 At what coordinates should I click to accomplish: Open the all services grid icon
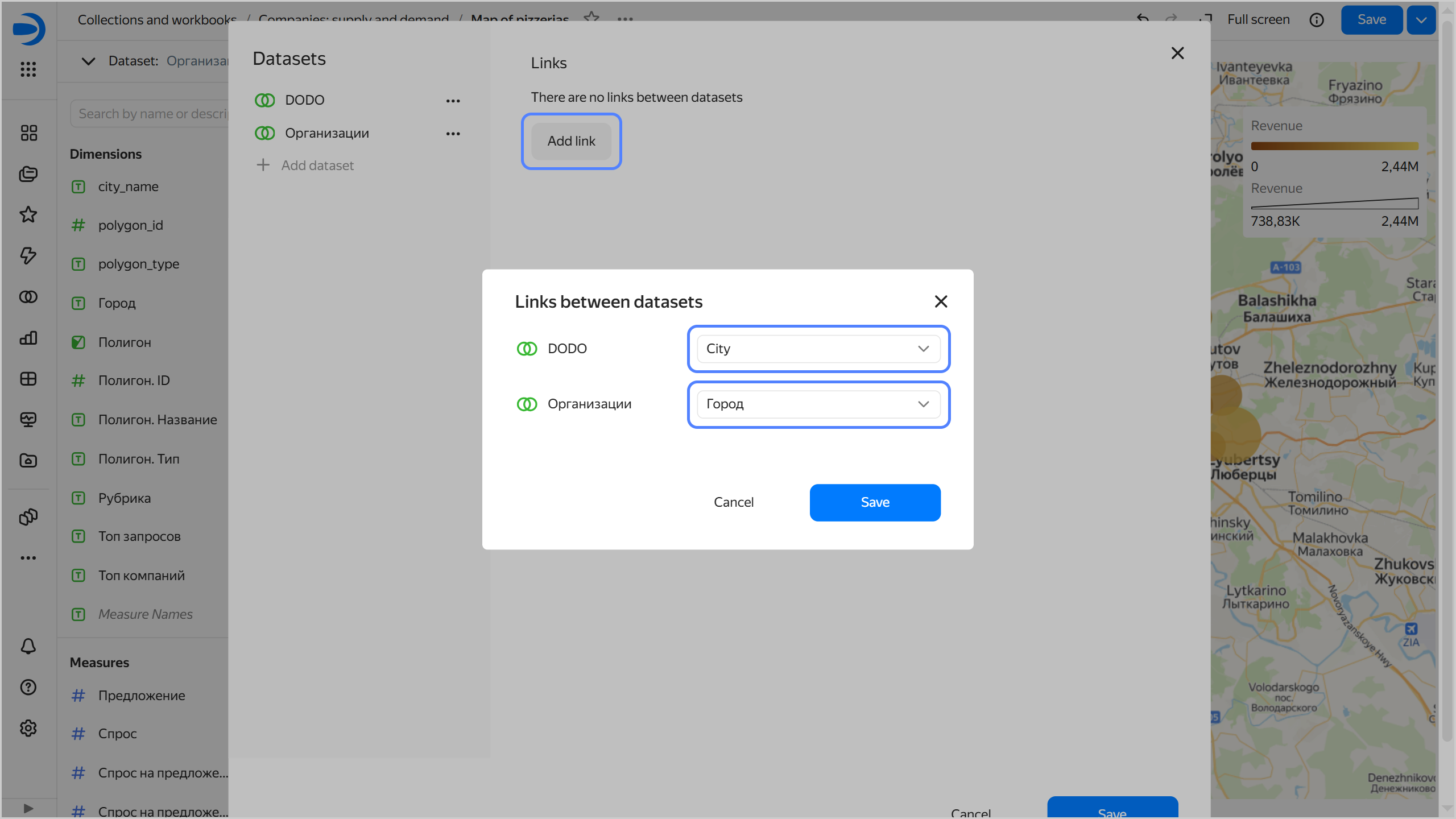pos(28,69)
